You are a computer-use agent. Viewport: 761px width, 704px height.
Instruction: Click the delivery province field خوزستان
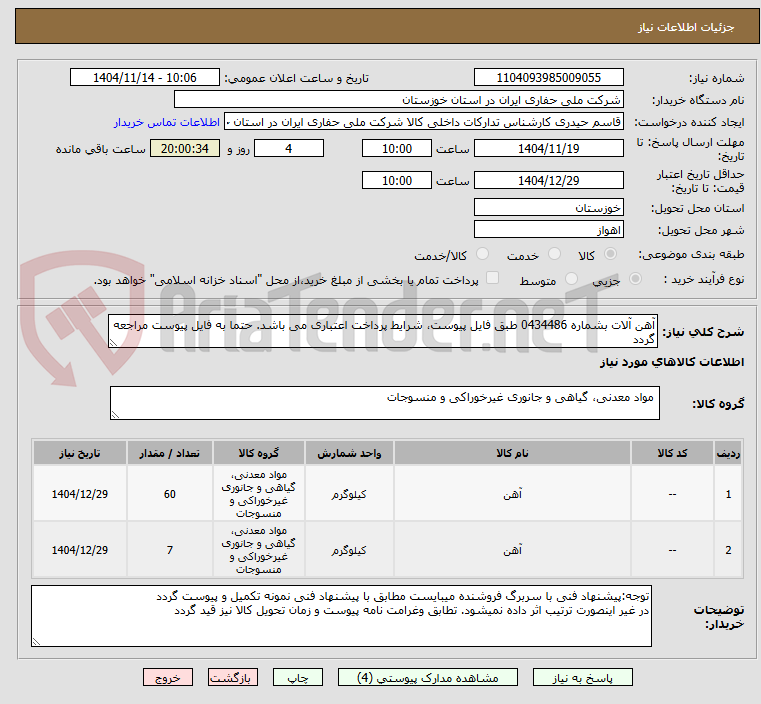click(548, 208)
